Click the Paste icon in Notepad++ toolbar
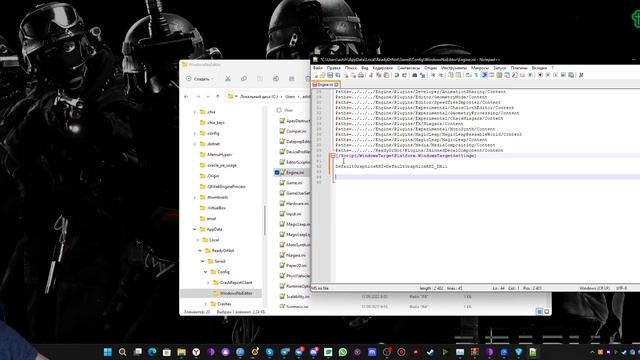This screenshot has width=640, height=360. 386,75
